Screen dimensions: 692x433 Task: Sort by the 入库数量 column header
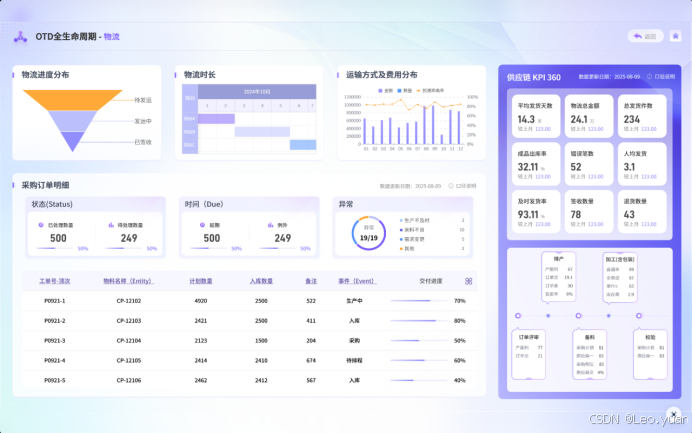[261, 281]
